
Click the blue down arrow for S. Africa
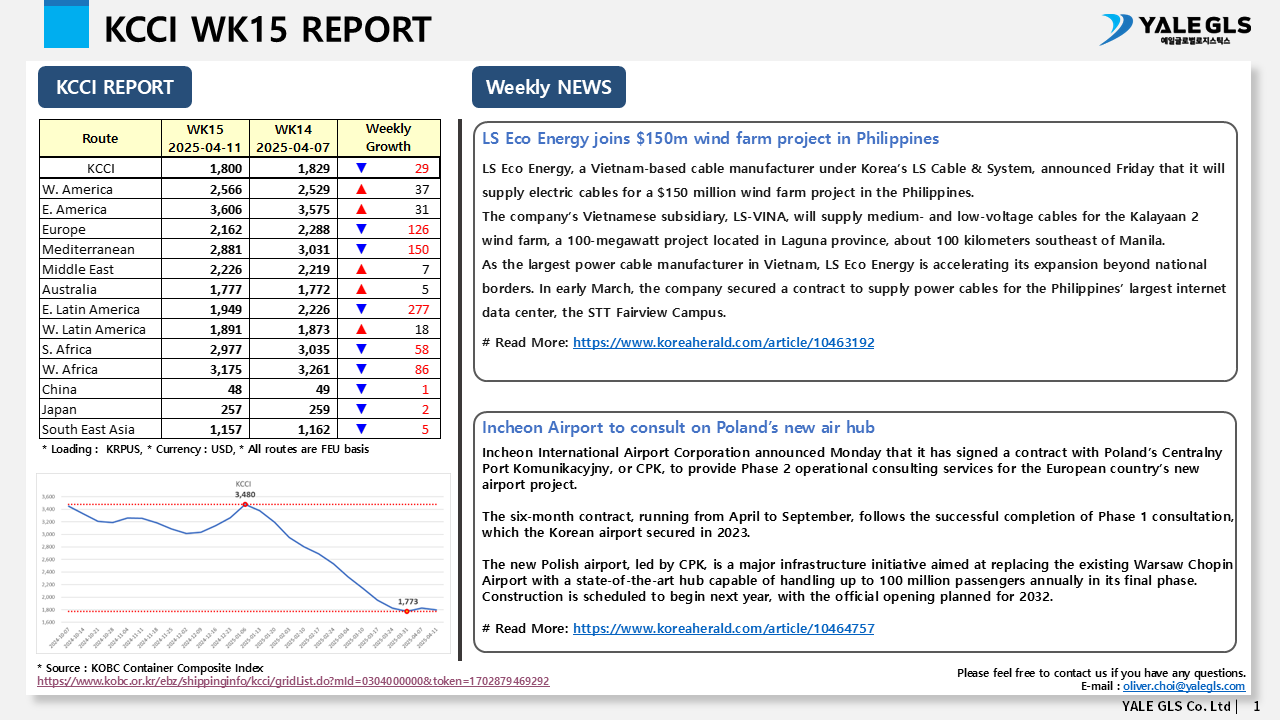tap(361, 349)
